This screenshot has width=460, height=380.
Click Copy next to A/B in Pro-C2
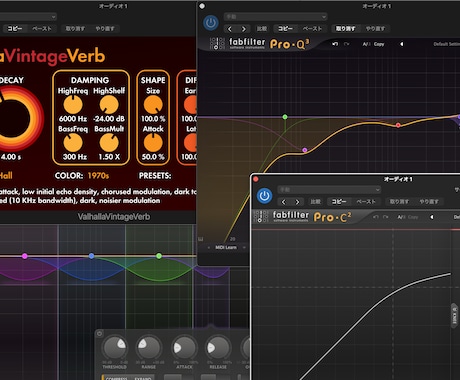[x=413, y=217]
